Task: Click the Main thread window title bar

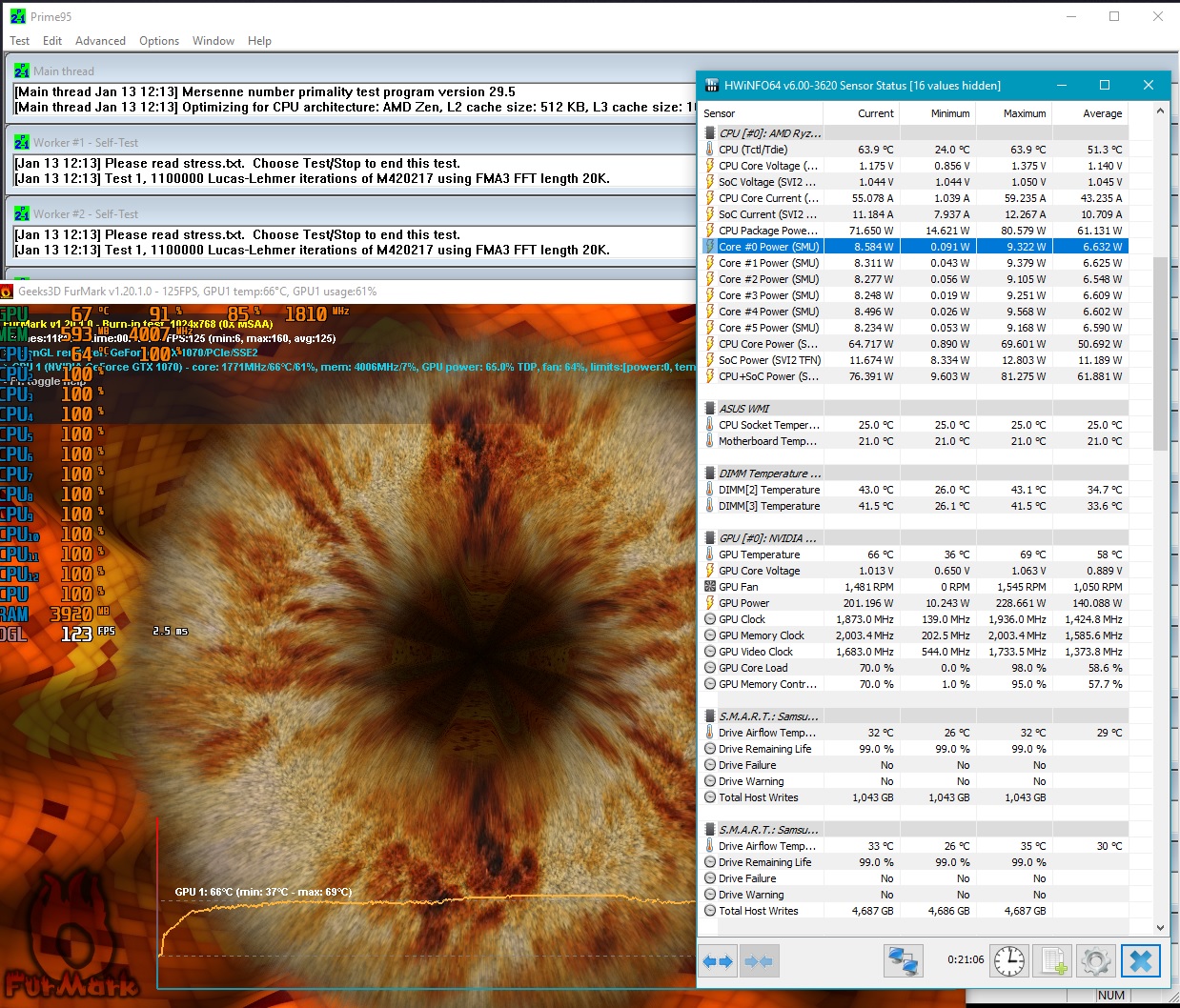Action: [351, 71]
